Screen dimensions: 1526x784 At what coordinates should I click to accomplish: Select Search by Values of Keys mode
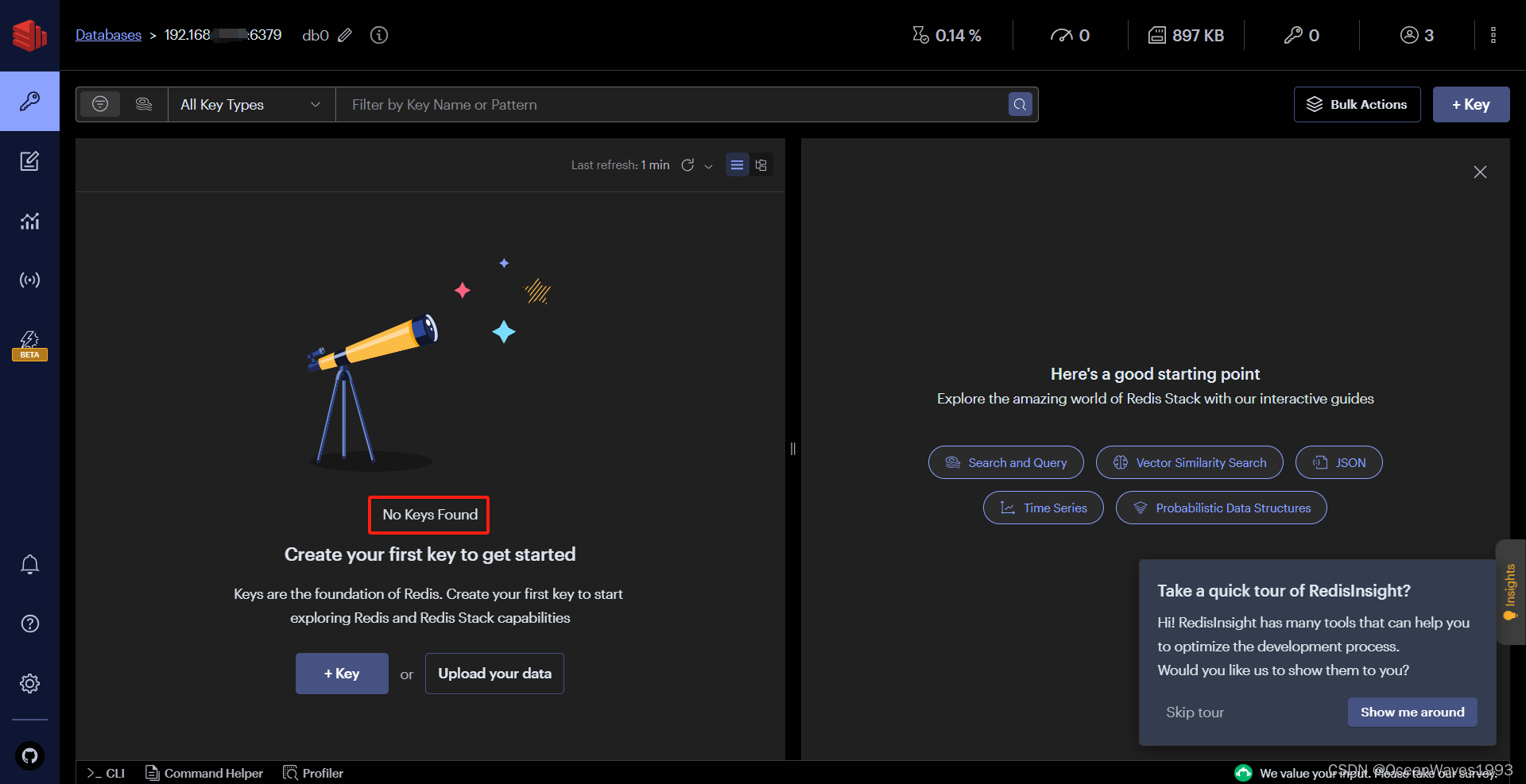144,104
